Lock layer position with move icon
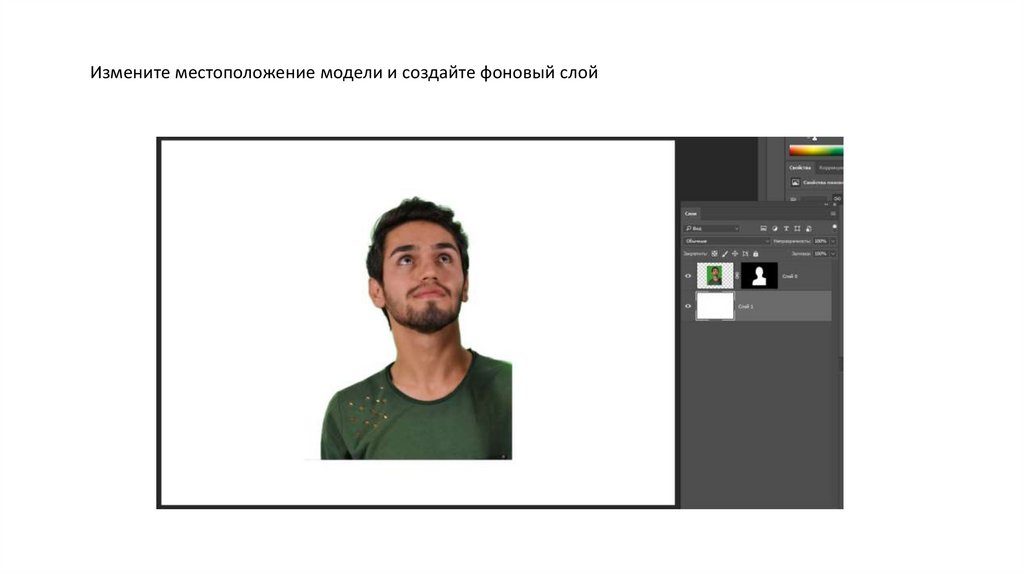Screen dimensions: 1024x574 pos(735,253)
